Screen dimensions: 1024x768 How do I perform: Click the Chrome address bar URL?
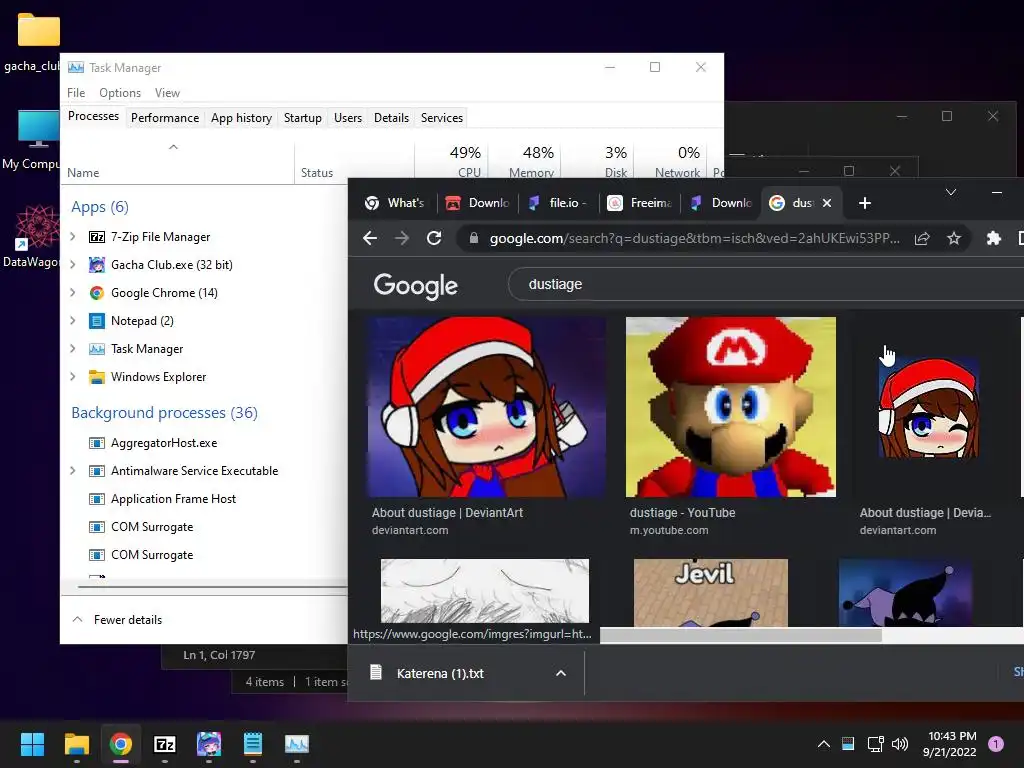pyautogui.click(x=695, y=238)
